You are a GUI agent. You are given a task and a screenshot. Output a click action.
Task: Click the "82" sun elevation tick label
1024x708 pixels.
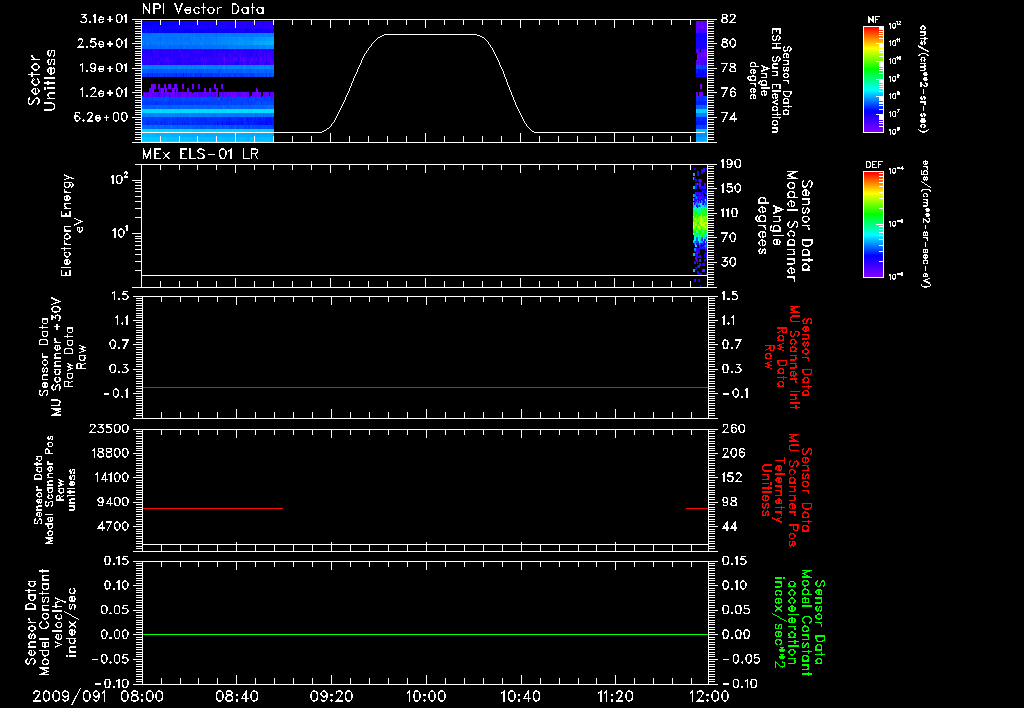tap(729, 19)
